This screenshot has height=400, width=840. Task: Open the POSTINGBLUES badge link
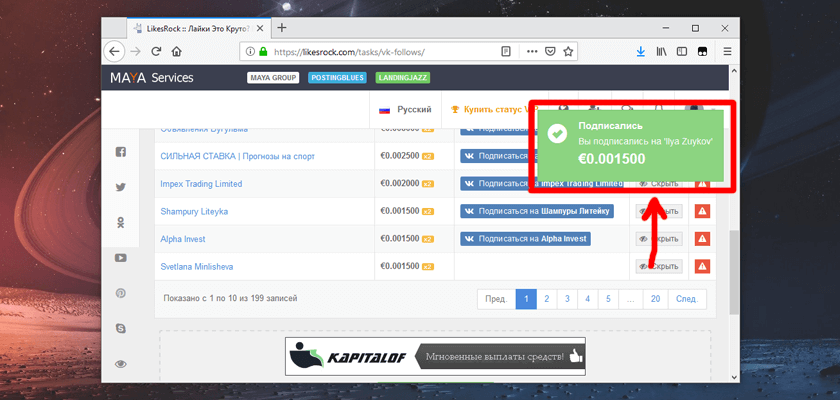click(x=338, y=78)
